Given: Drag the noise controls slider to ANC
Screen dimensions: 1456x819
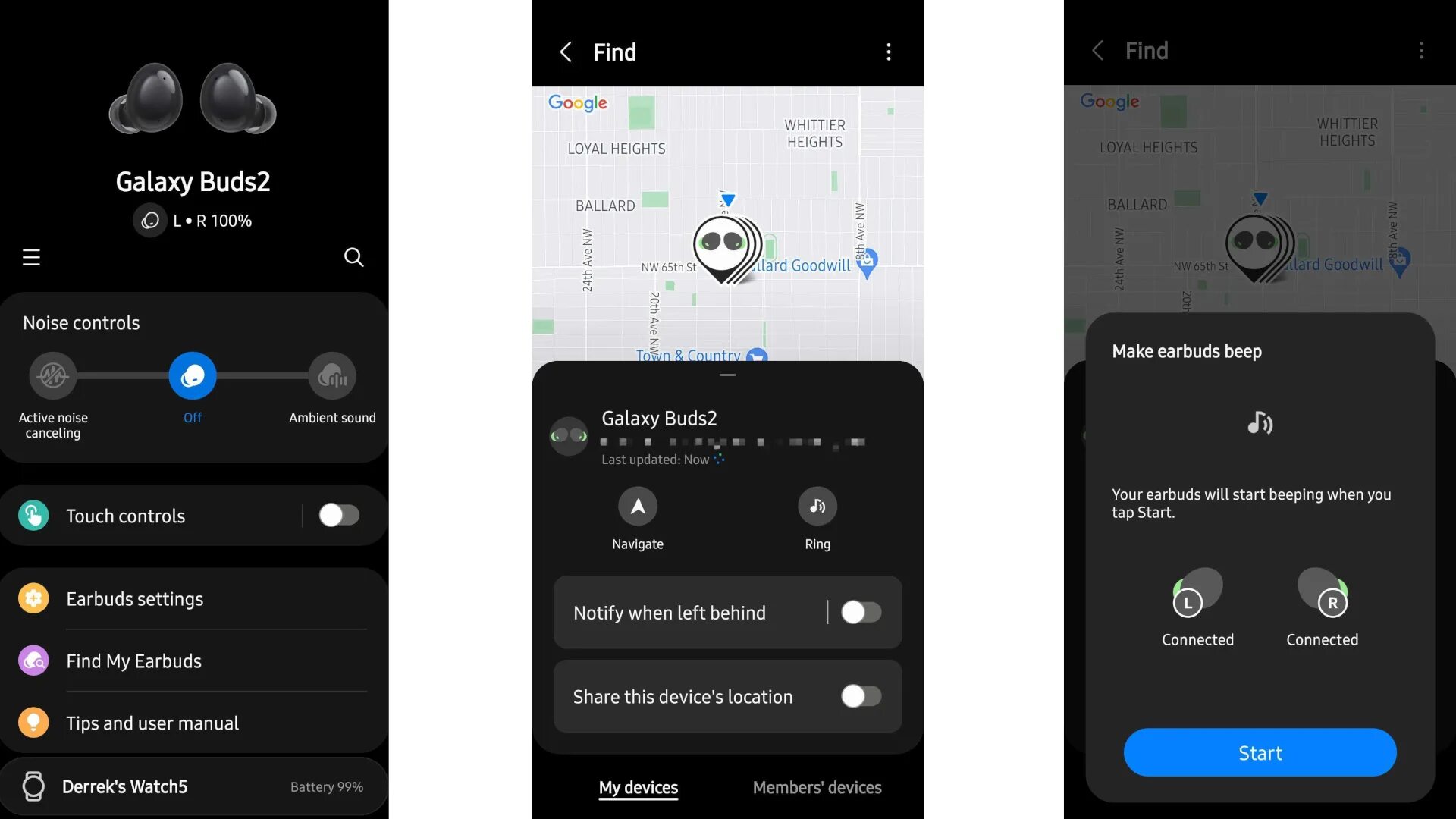Looking at the screenshot, I should 52,374.
